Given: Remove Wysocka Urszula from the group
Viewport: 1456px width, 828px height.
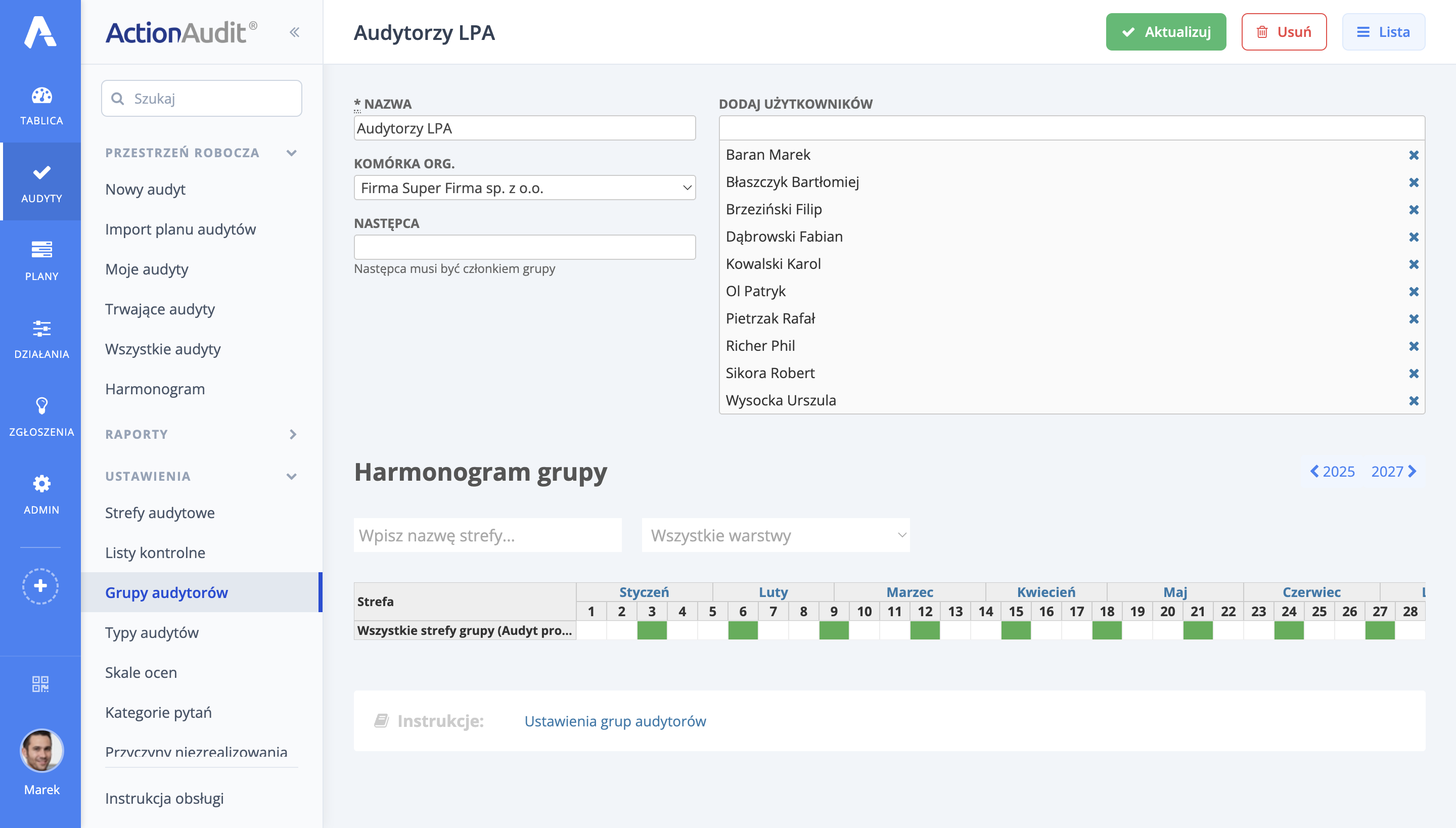Looking at the screenshot, I should point(1414,400).
